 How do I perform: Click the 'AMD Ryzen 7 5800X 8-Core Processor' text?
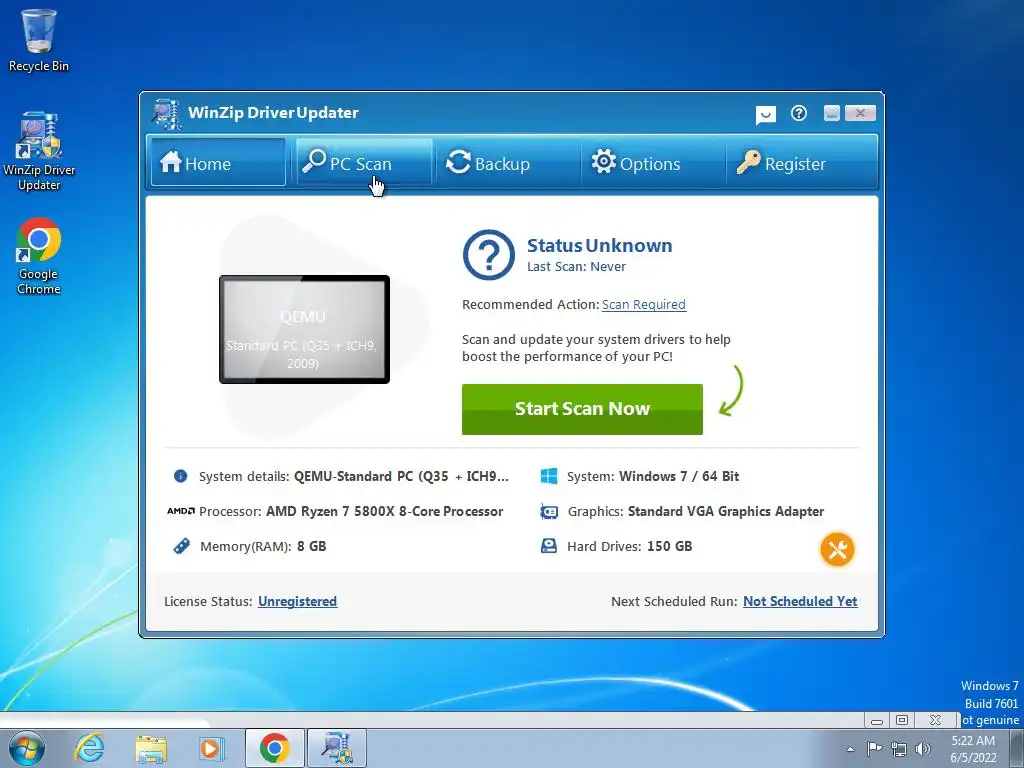(384, 511)
